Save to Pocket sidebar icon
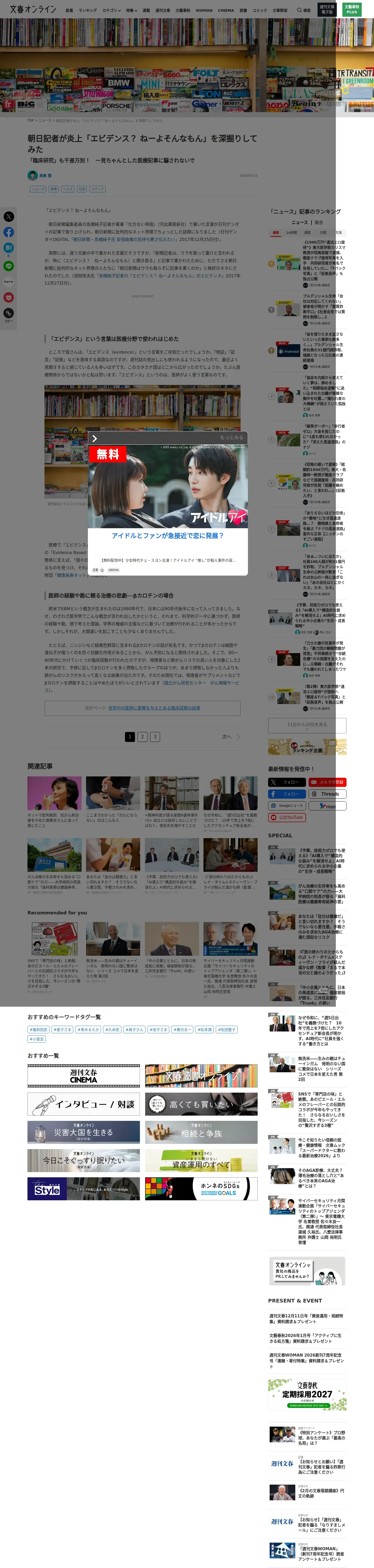This screenshot has width=374, height=1568. tap(9, 298)
